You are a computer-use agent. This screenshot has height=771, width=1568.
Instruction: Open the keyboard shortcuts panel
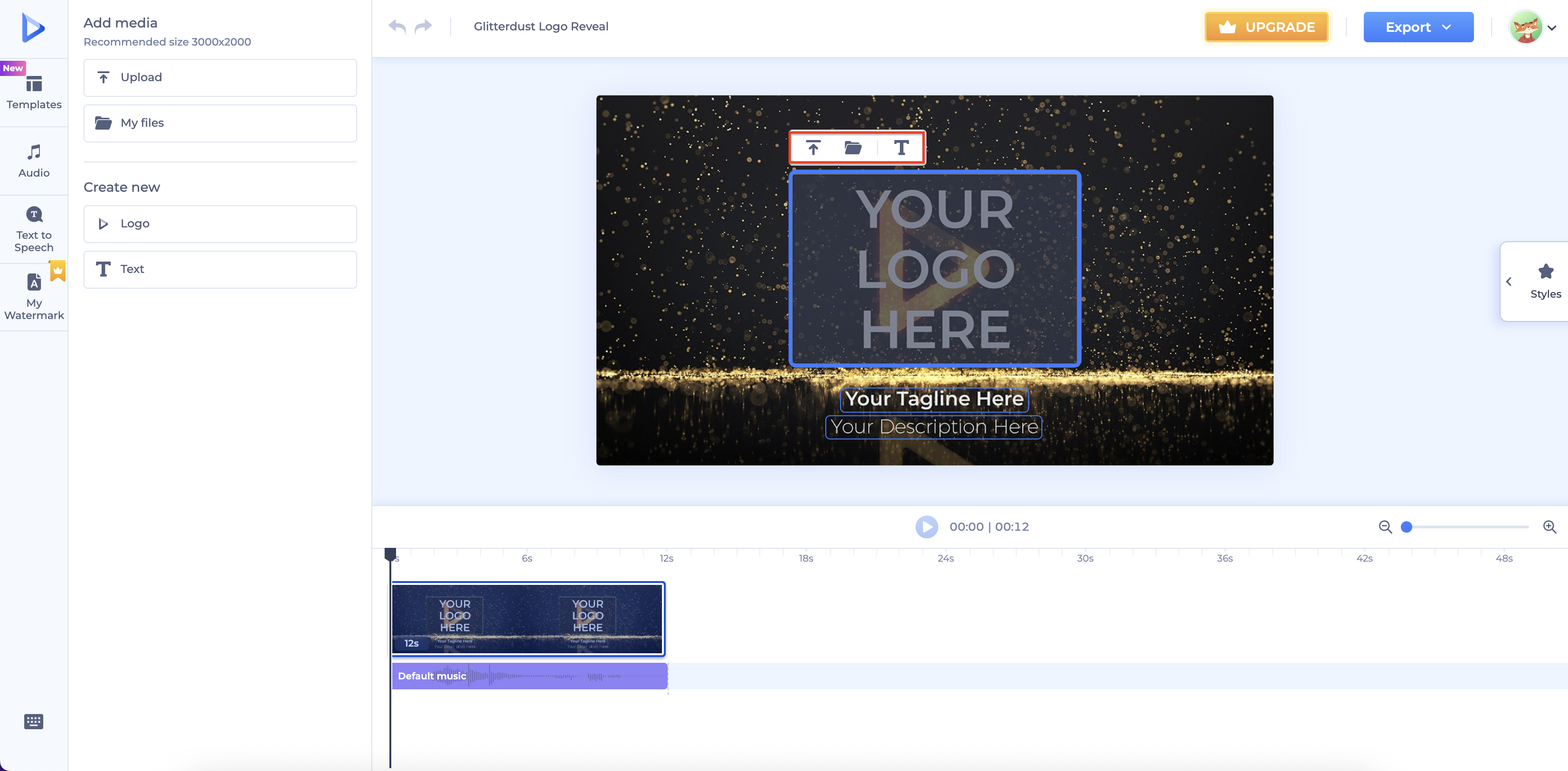click(x=34, y=721)
